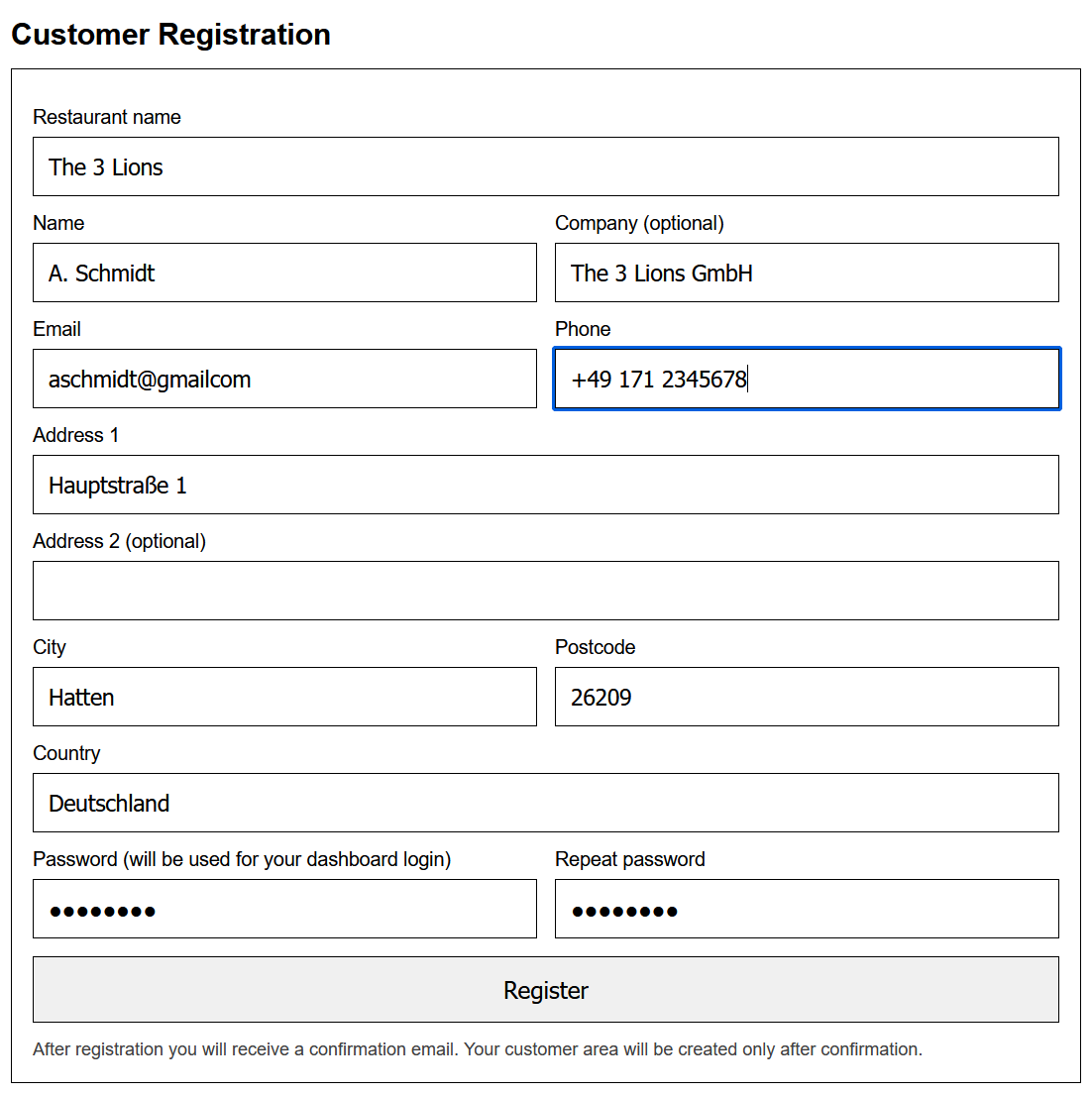1092x1095 pixels.
Task: Click the confirmation email notice text
Action: (x=477, y=1049)
